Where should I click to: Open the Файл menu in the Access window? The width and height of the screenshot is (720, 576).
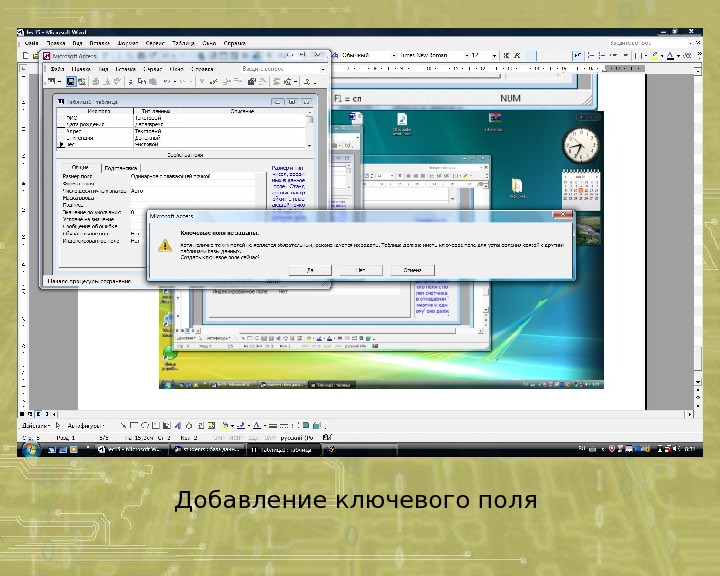click(57, 69)
